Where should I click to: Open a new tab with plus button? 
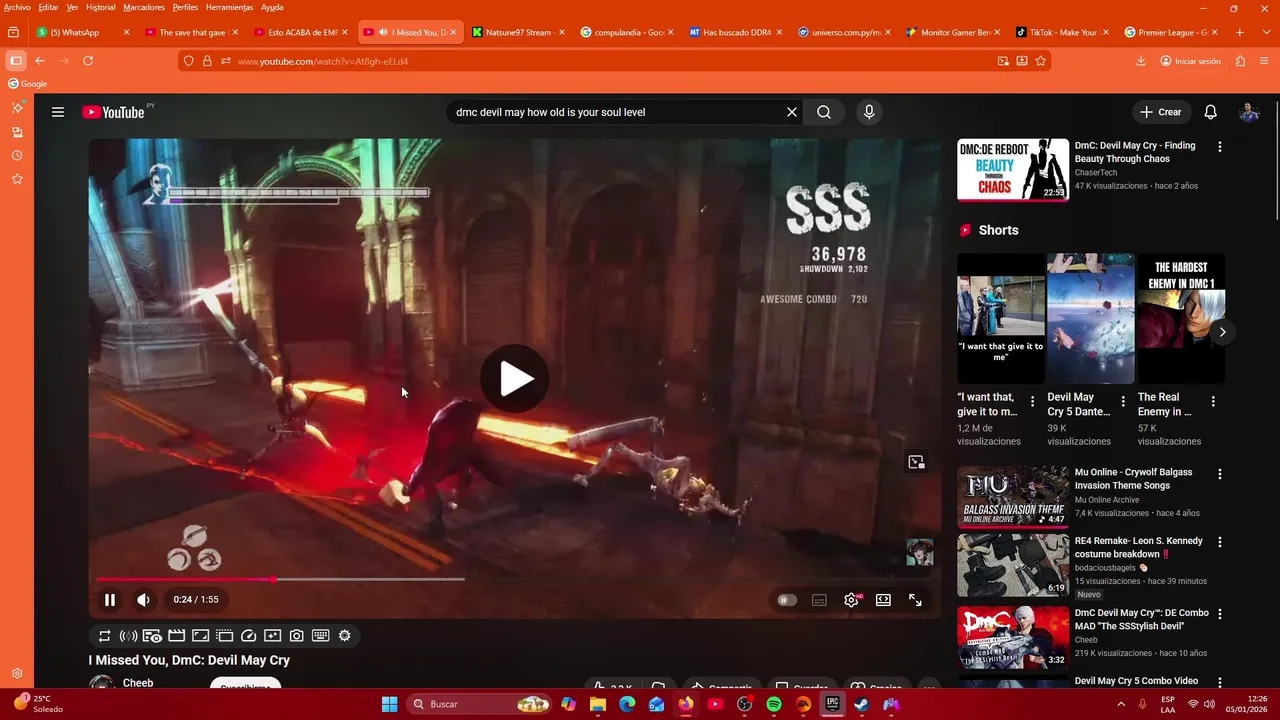[1240, 32]
